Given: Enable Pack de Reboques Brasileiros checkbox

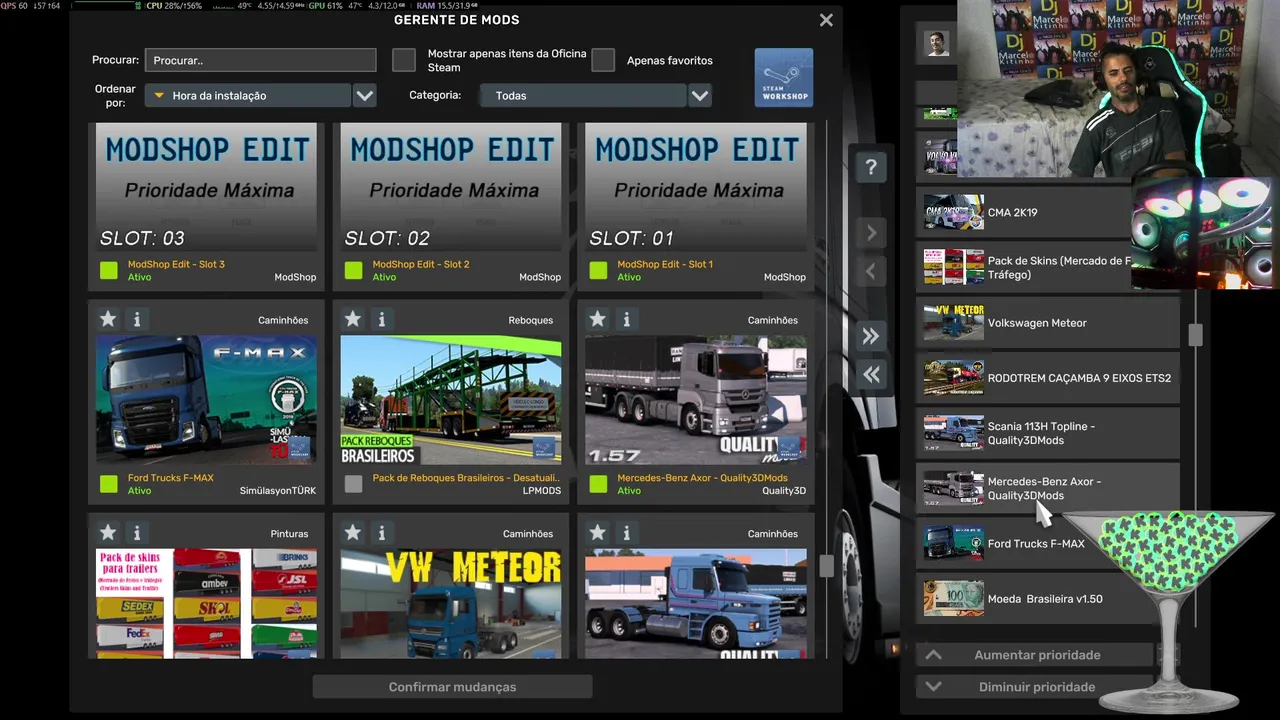Looking at the screenshot, I should pyautogui.click(x=353, y=484).
